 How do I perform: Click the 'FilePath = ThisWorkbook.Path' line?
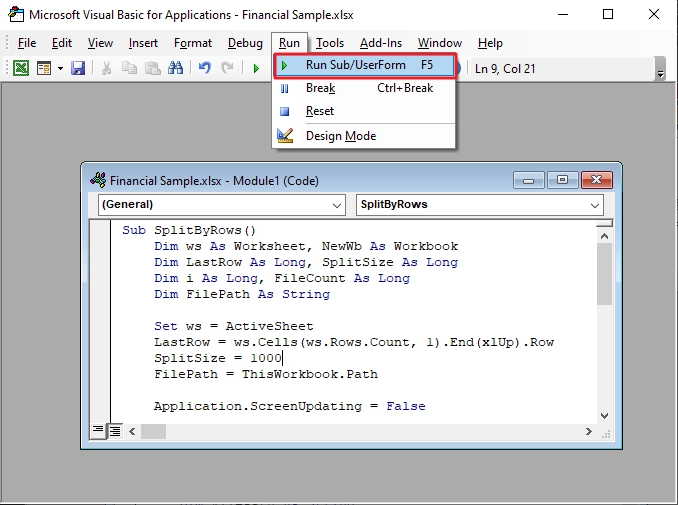tap(266, 374)
